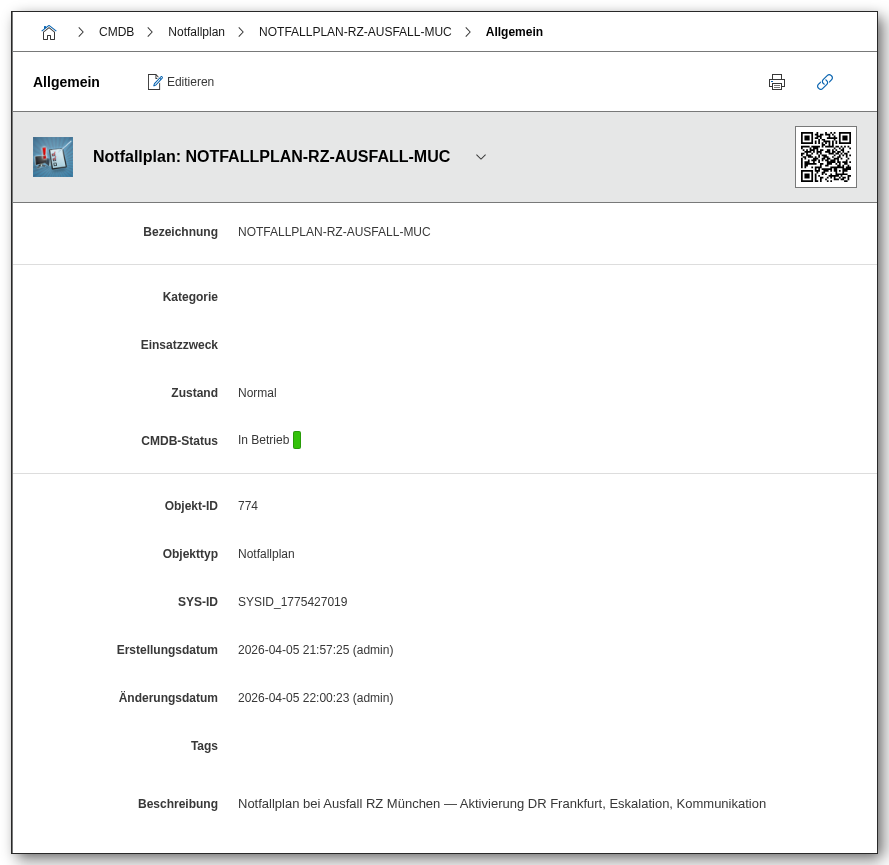Print the object with printer icon
889x865 pixels.
click(777, 82)
